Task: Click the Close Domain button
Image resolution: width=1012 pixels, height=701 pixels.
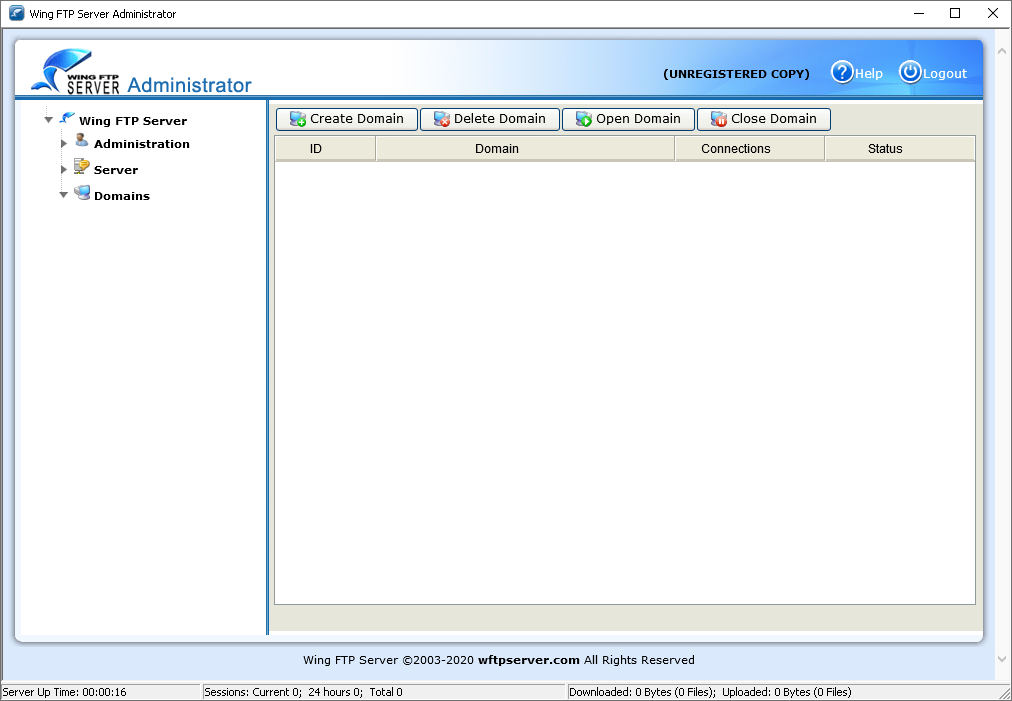Action: pos(764,119)
